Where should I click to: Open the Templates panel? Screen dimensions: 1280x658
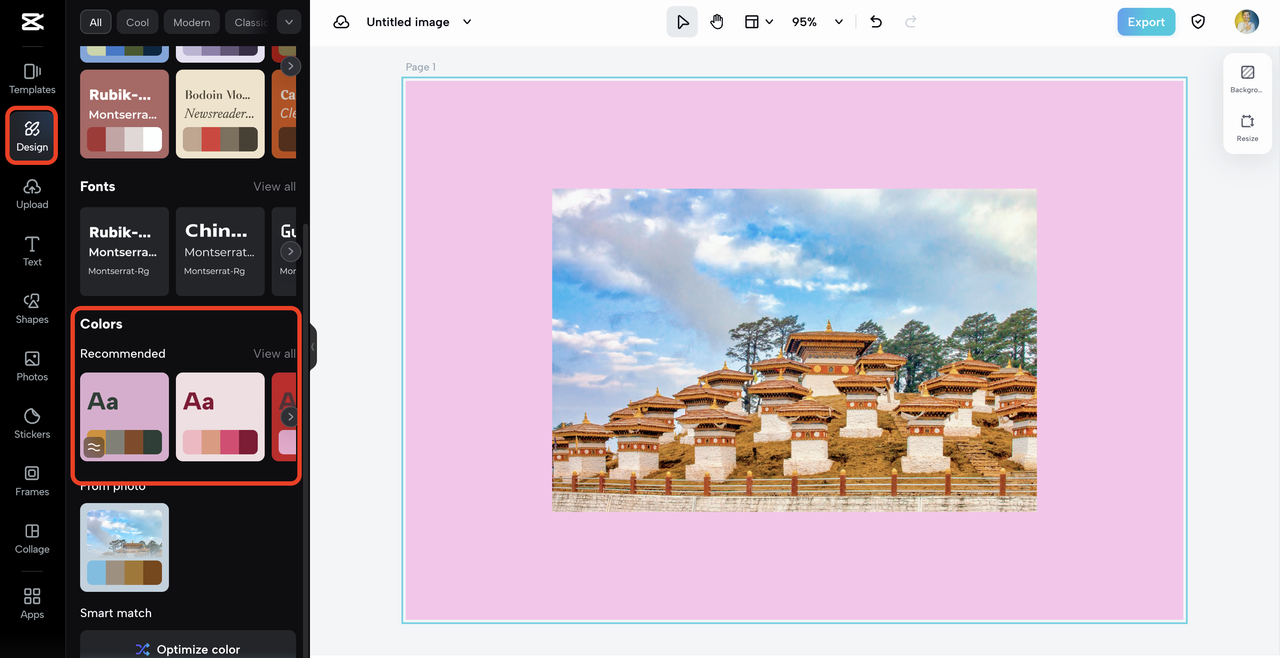click(x=32, y=79)
